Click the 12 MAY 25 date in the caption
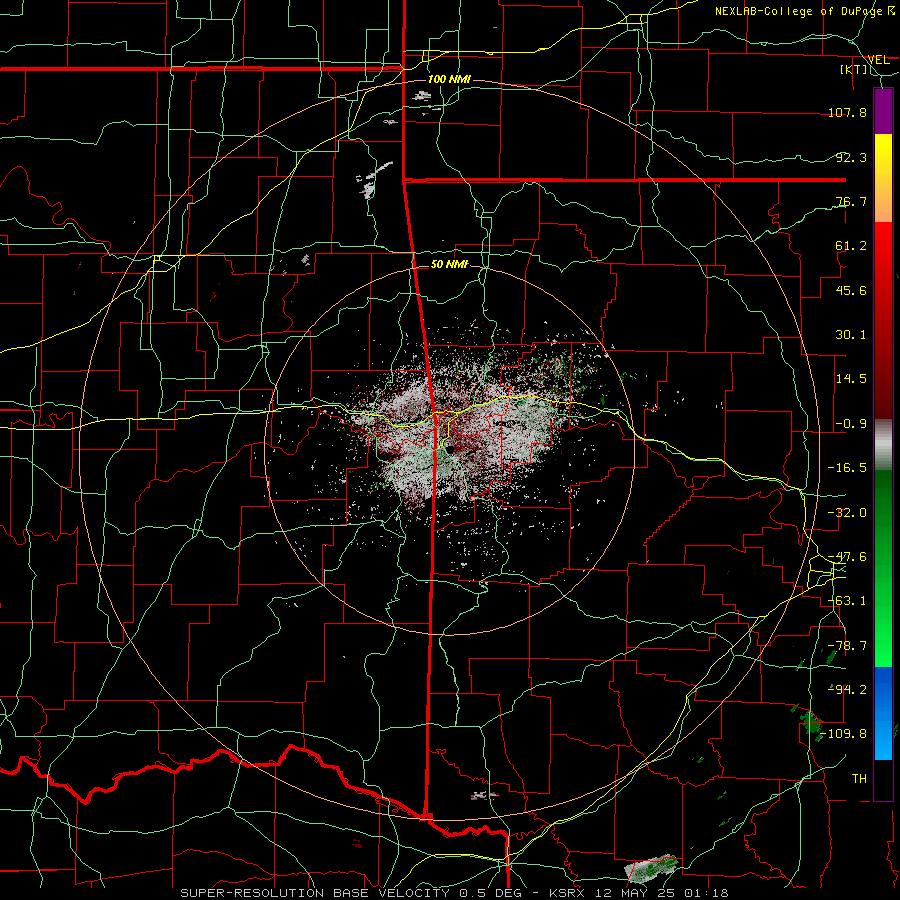900x900 pixels. [635, 893]
